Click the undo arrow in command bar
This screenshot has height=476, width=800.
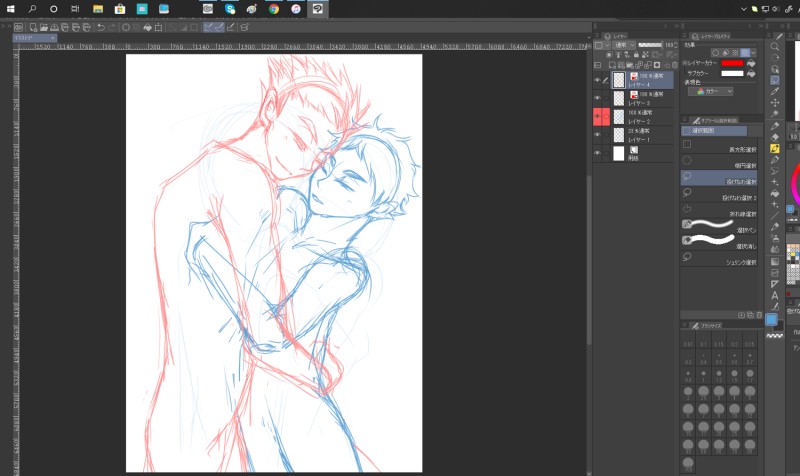(x=101, y=28)
